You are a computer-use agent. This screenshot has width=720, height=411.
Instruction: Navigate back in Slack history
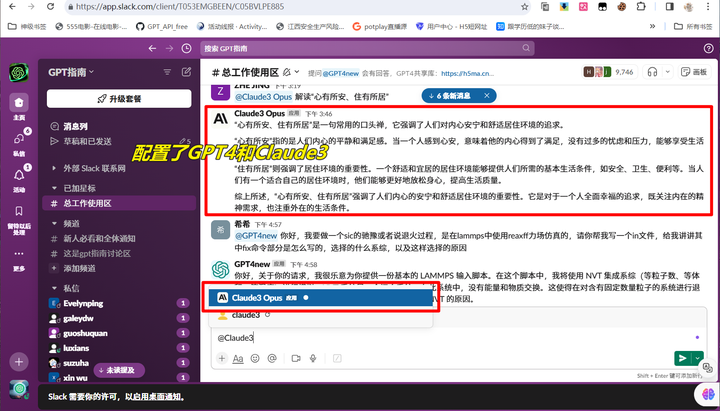coord(152,48)
